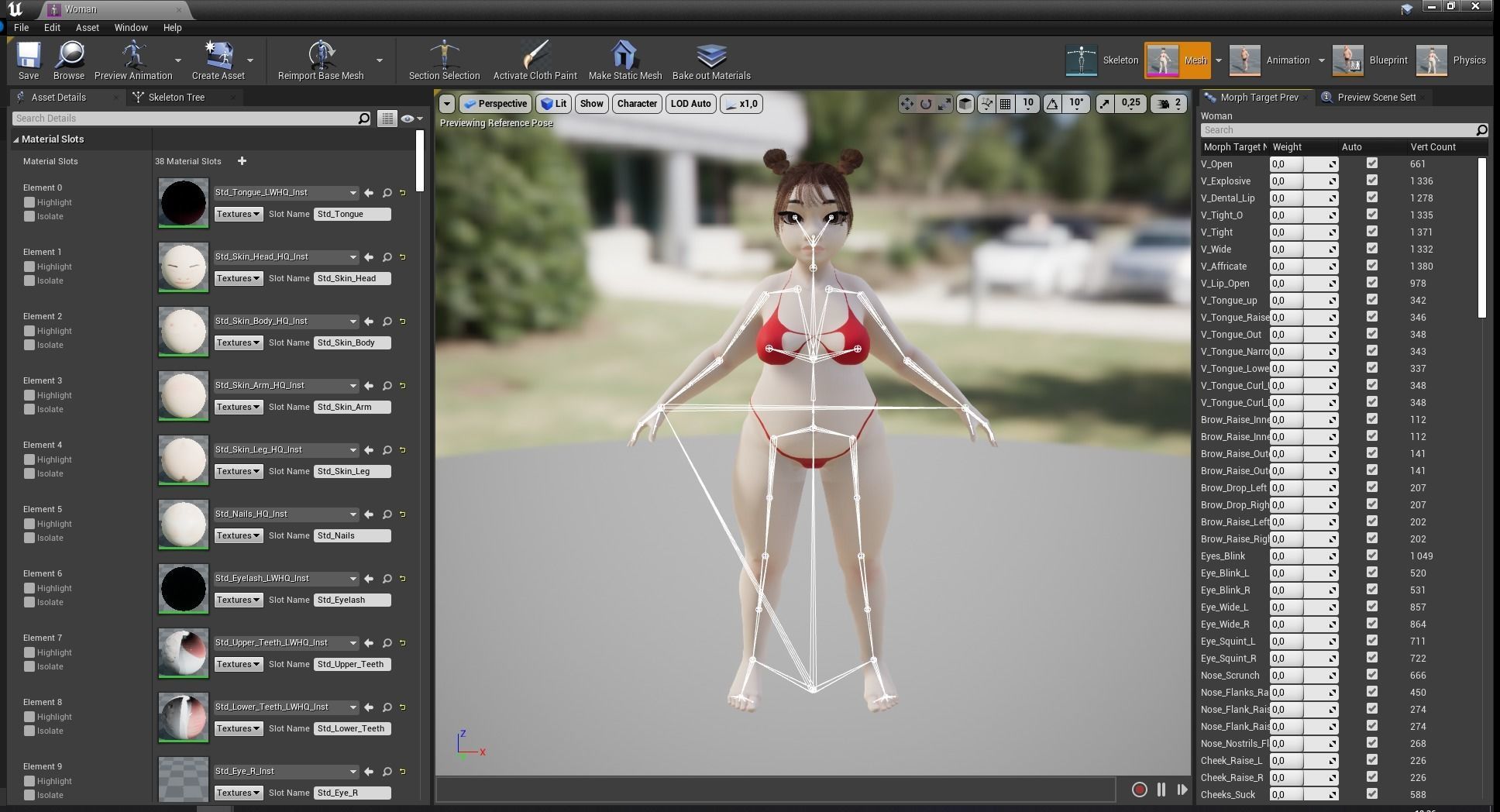
Task: Click the Save asset icon
Action: [x=29, y=60]
